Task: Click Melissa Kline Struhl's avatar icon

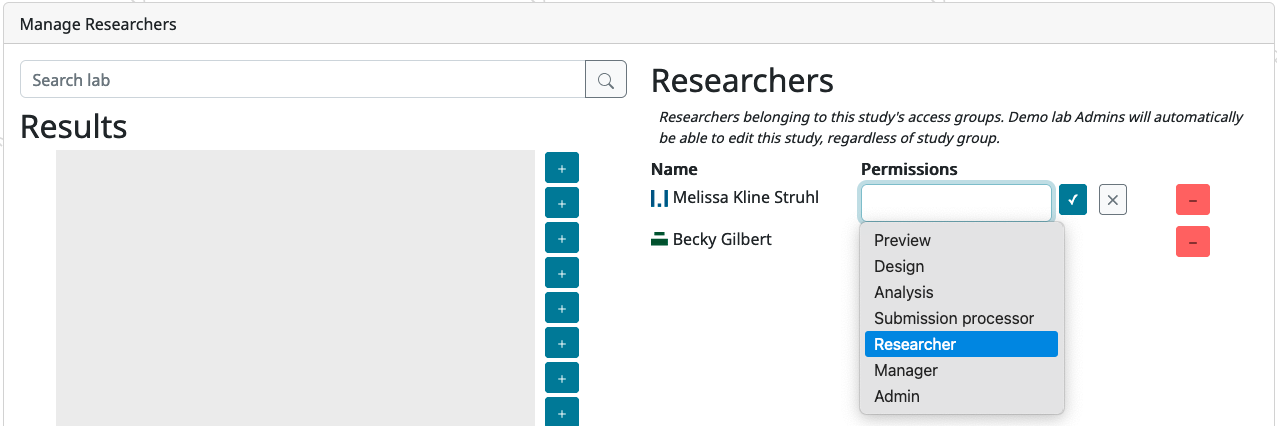Action: pos(659,198)
